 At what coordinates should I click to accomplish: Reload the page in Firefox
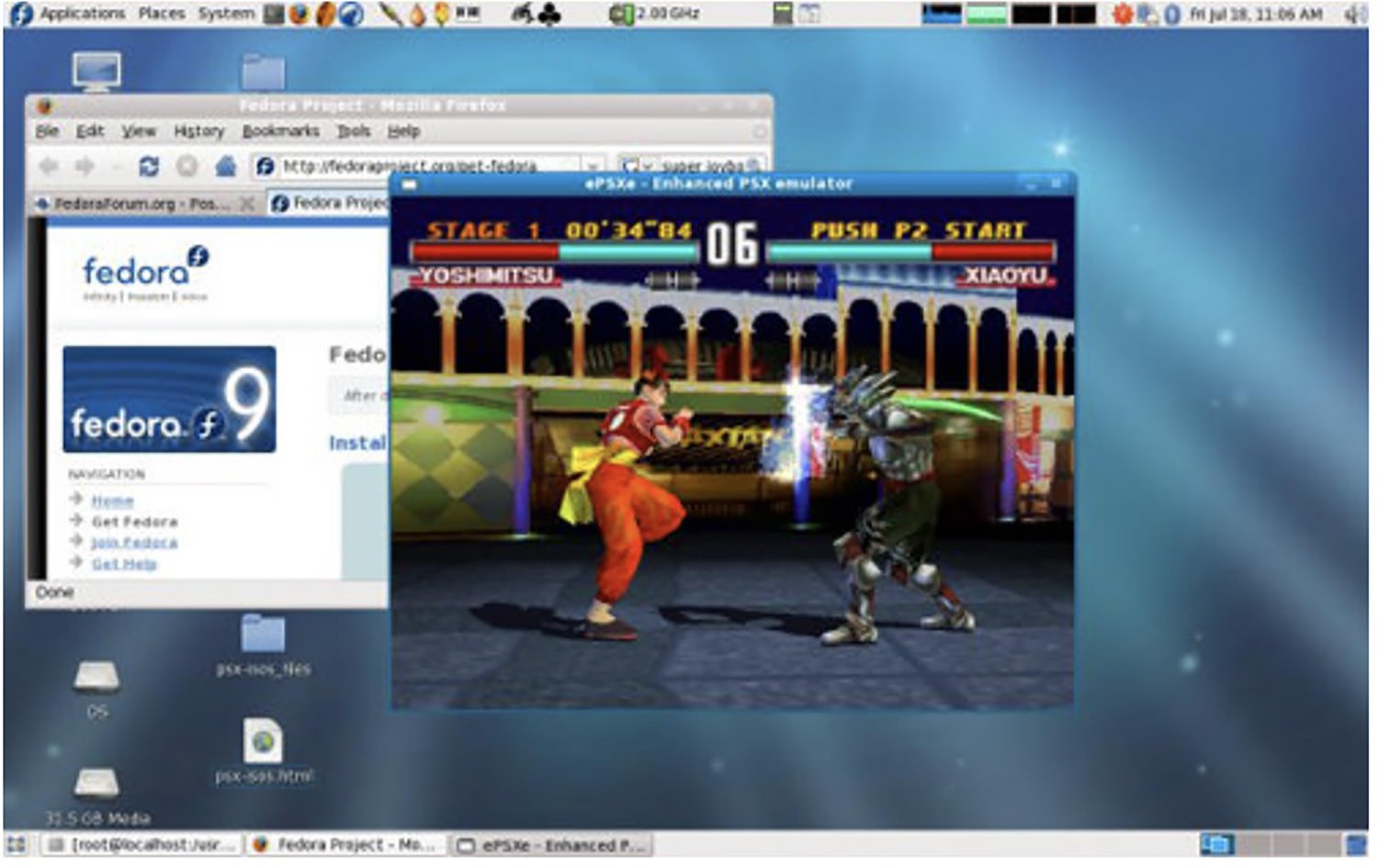click(149, 166)
